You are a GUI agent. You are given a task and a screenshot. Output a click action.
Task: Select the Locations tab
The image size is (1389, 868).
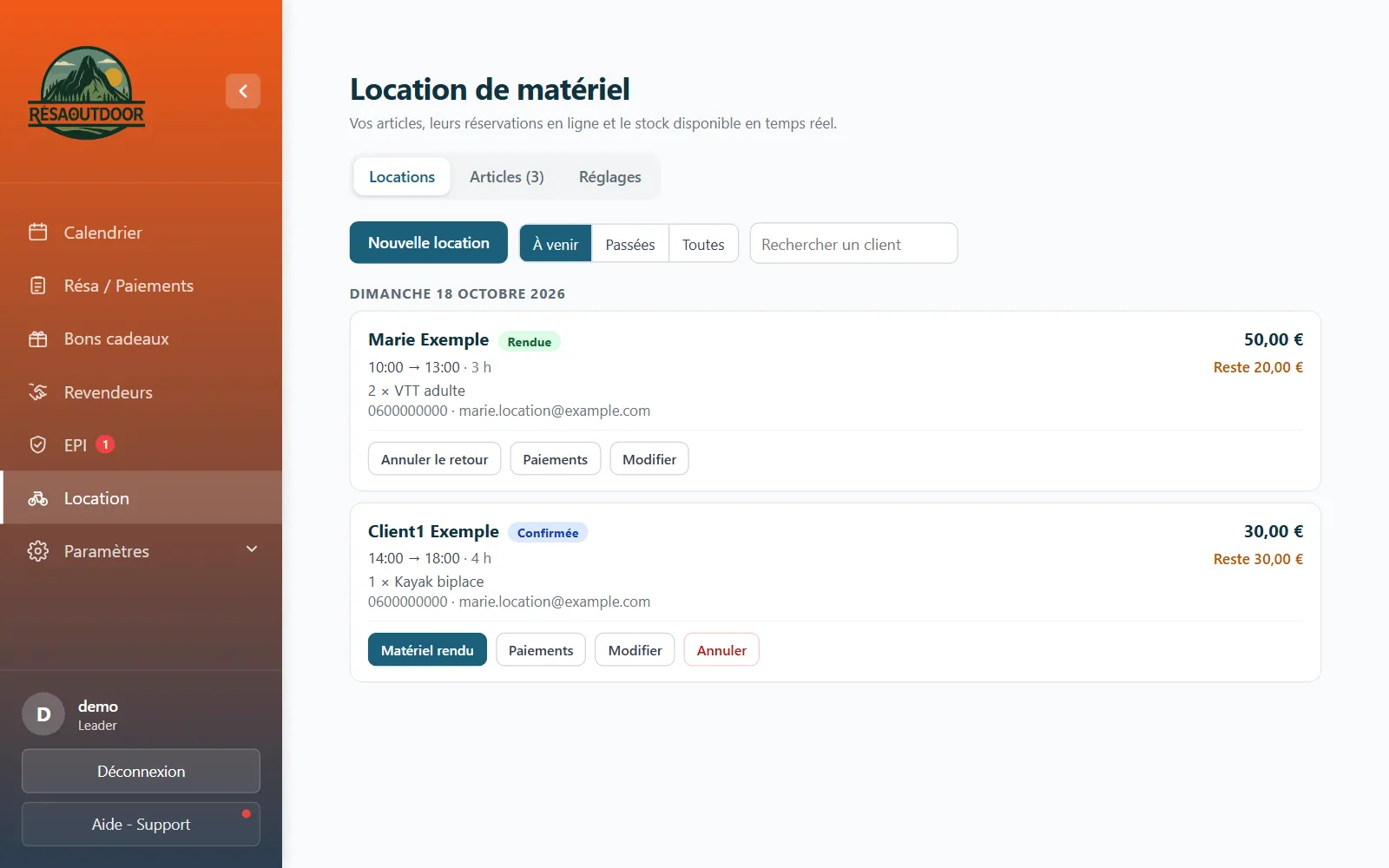[x=402, y=177]
